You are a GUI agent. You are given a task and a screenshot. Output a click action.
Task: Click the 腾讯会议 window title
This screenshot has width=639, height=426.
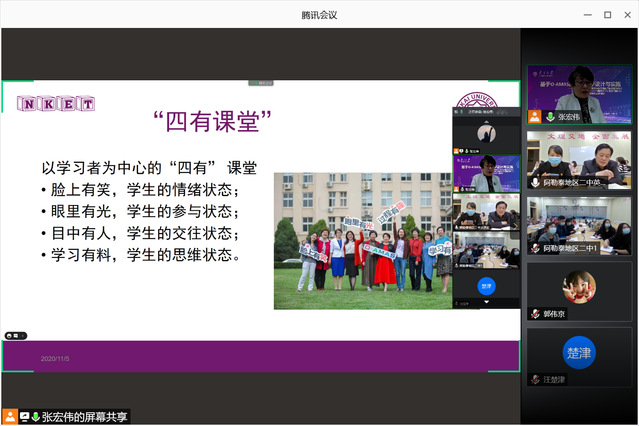tap(319, 14)
